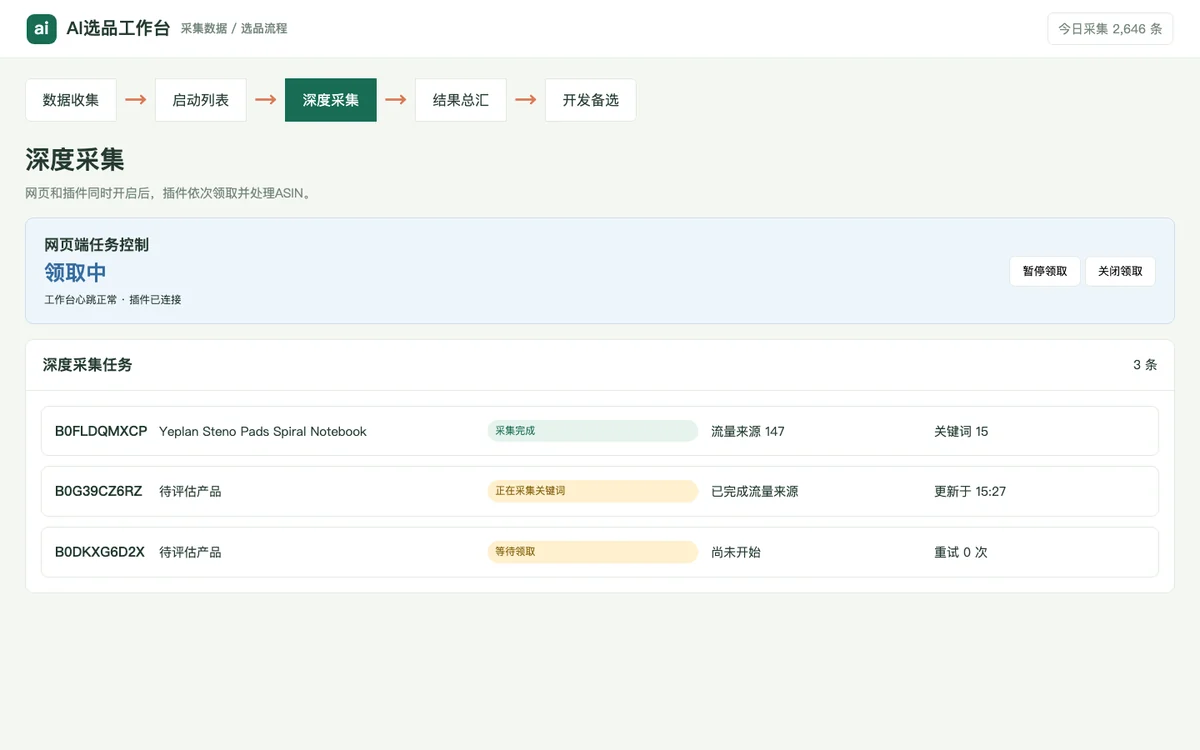Select task row B0DKXG6D2X
Image resolution: width=1200 pixels, height=750 pixels.
pos(600,552)
